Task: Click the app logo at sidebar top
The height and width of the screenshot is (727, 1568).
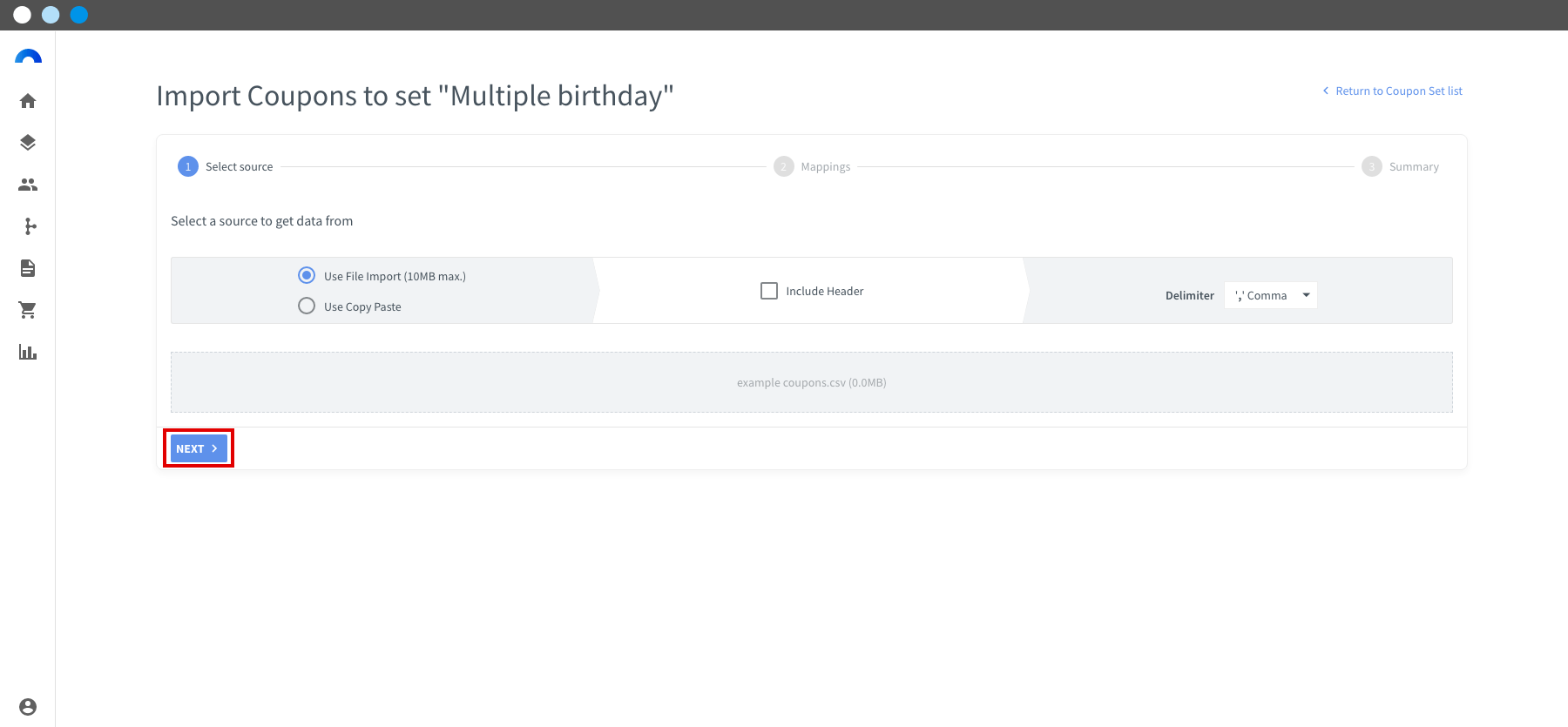Action: (x=29, y=57)
